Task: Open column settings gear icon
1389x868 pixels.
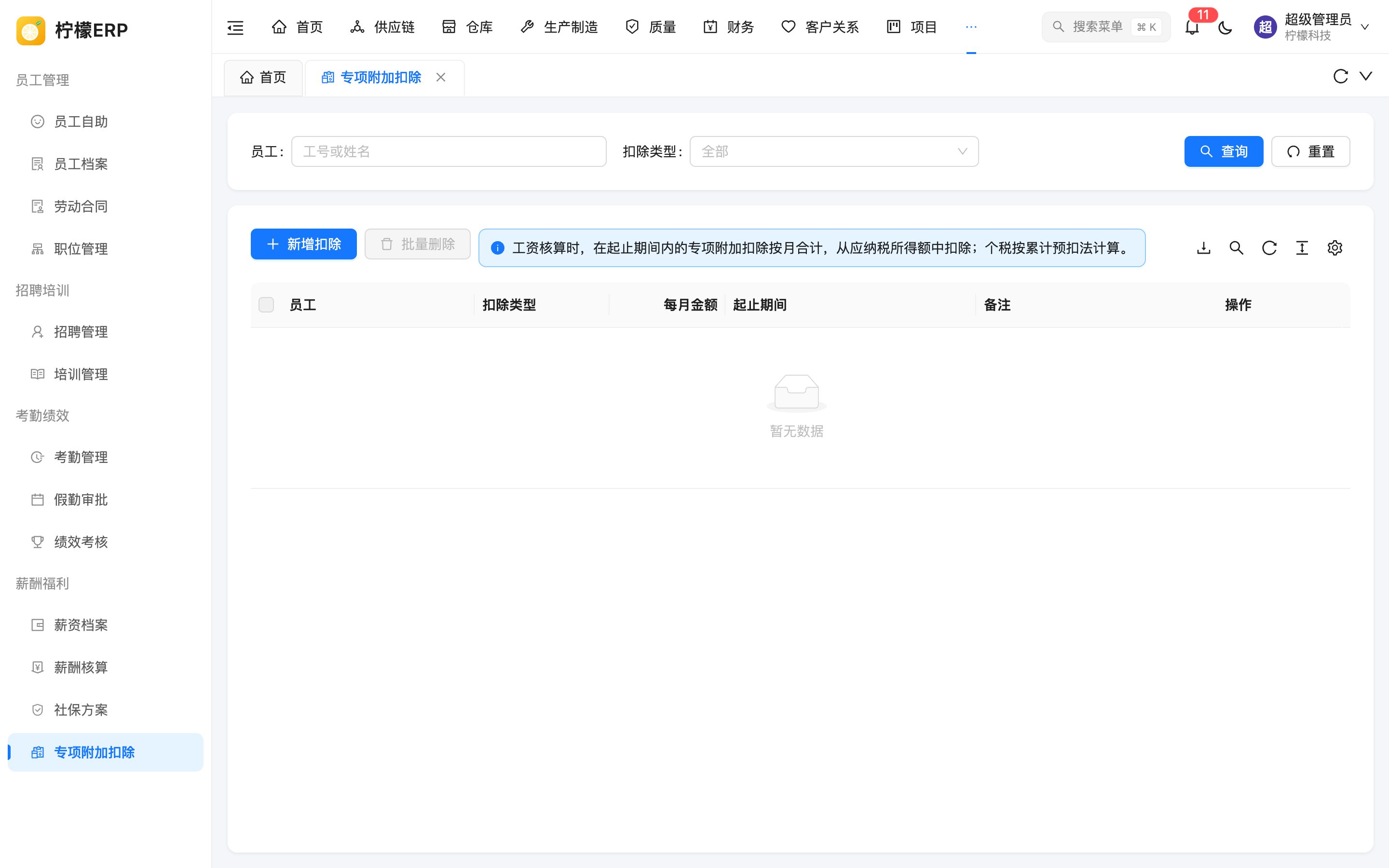Action: (x=1335, y=248)
